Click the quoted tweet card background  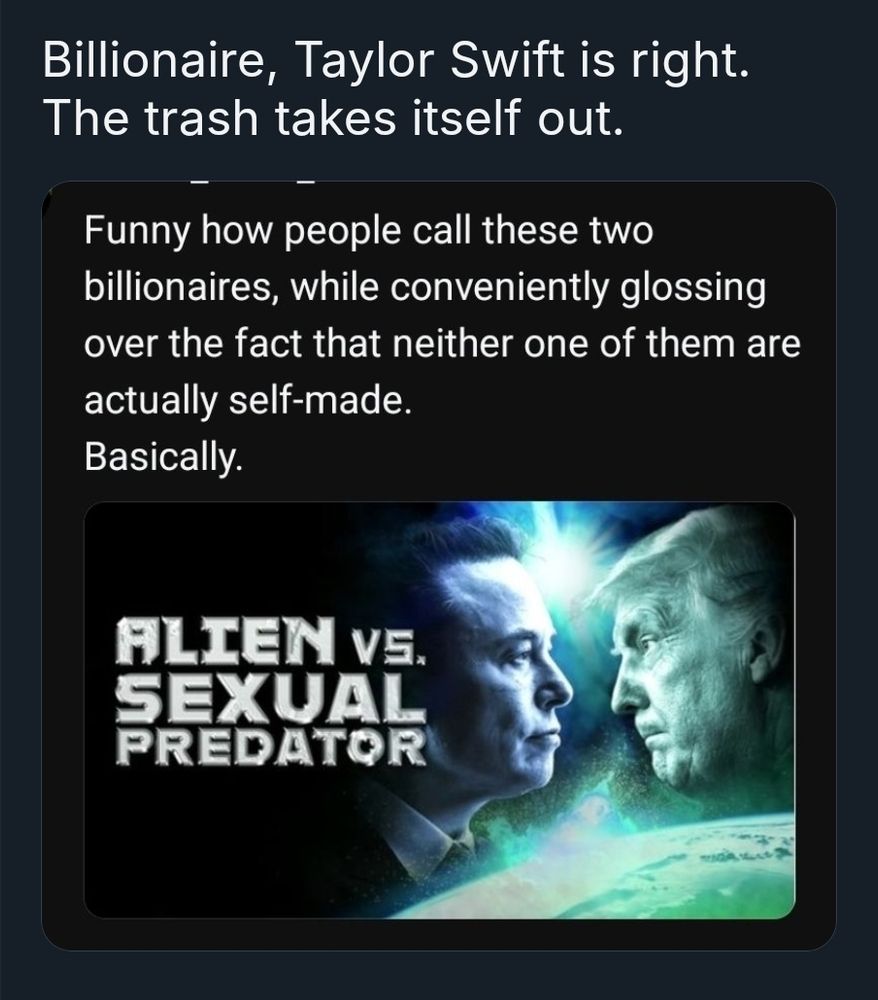pyautogui.click(x=439, y=566)
